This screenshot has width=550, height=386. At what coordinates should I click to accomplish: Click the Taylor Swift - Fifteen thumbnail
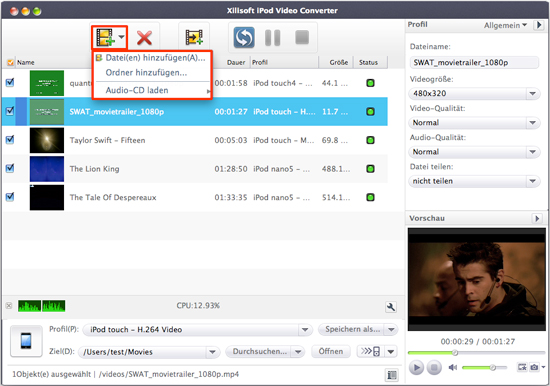[x=47, y=140]
